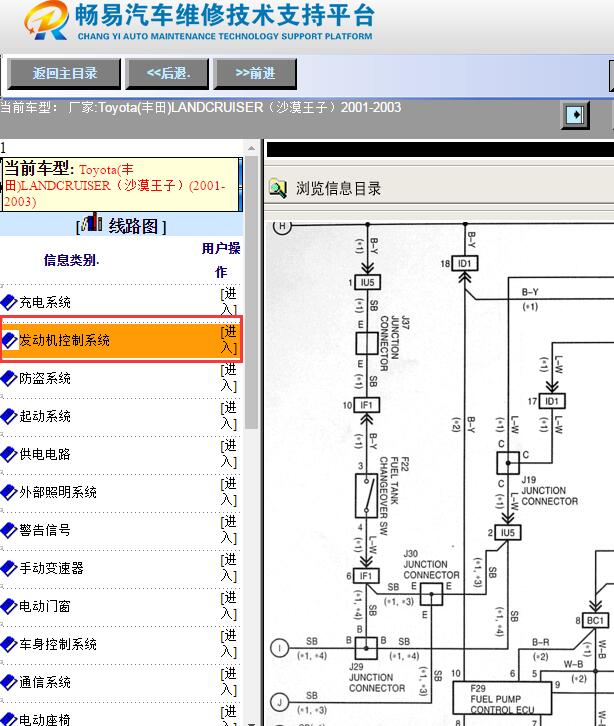Click the book icon beside 车身控制系统
The height and width of the screenshot is (726, 614).
pos(9,644)
